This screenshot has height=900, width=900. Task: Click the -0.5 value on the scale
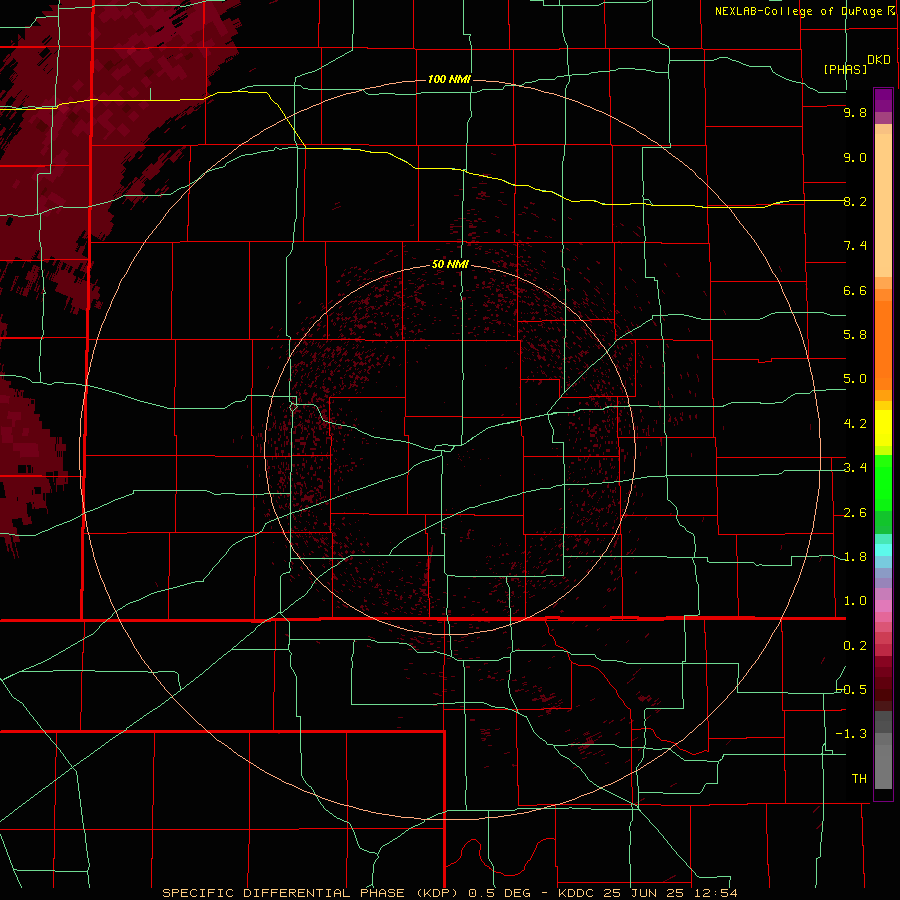[x=852, y=690]
